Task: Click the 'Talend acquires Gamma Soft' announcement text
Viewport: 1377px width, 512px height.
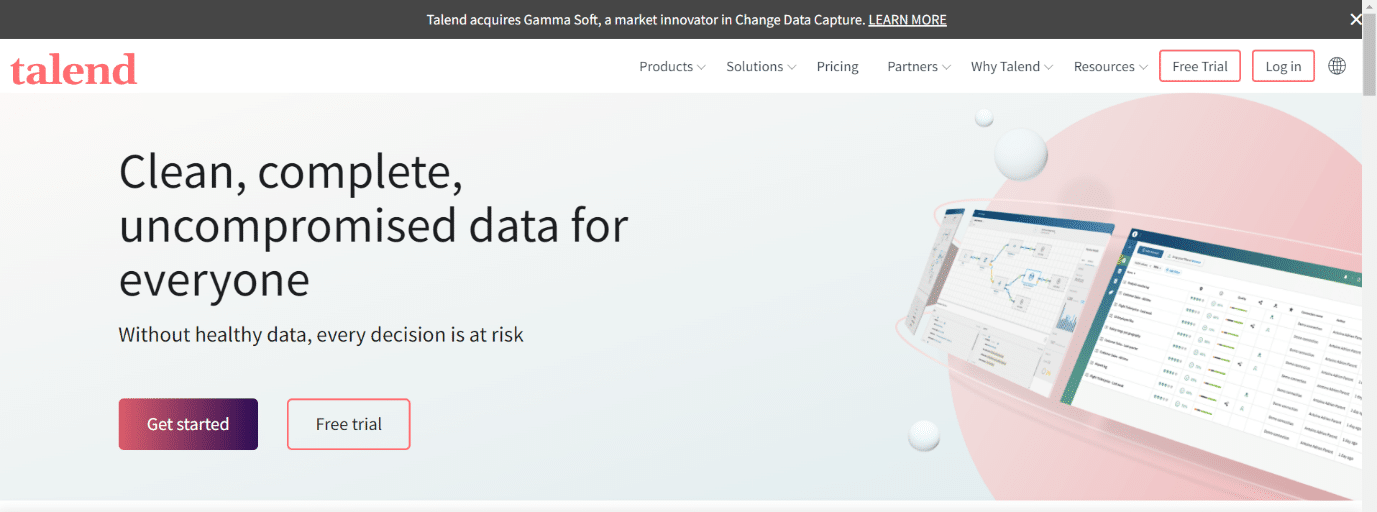Action: [x=646, y=20]
